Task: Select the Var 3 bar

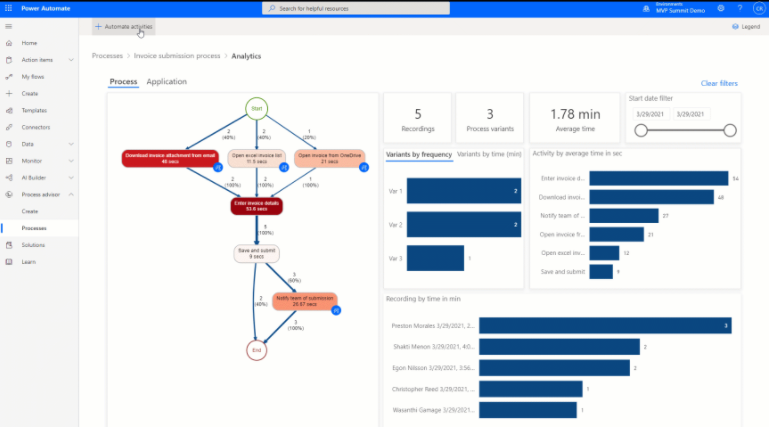Action: (436, 258)
